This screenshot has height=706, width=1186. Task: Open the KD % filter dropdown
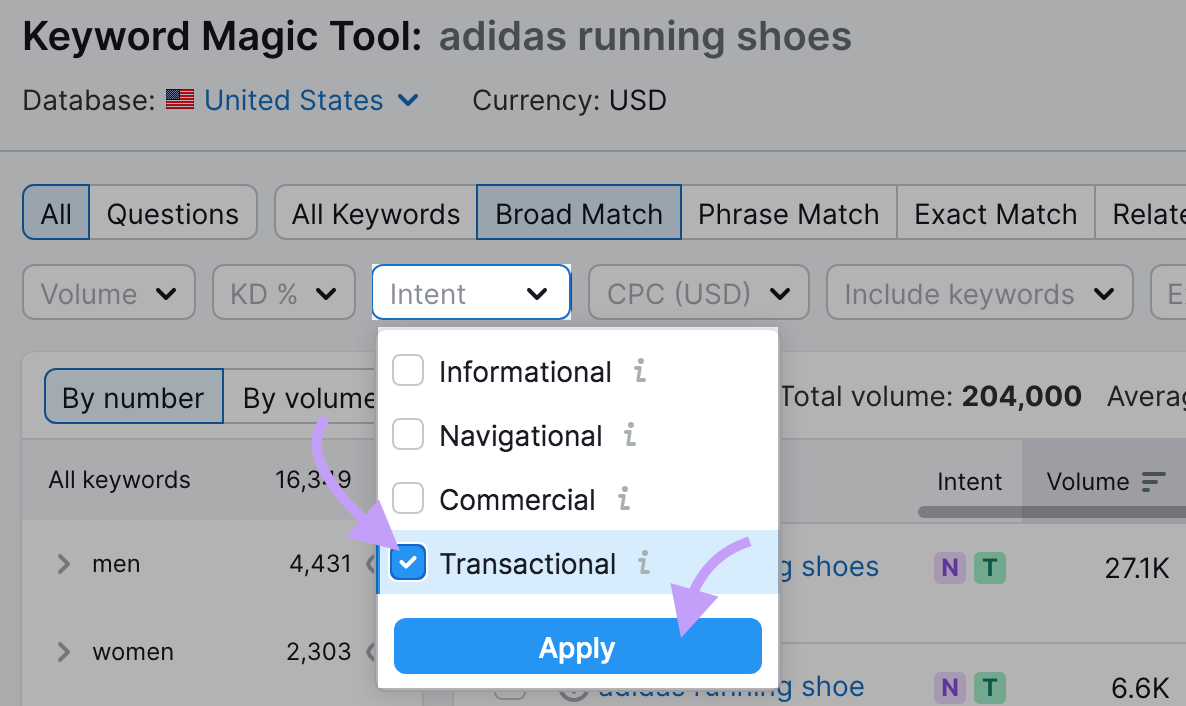[284, 293]
